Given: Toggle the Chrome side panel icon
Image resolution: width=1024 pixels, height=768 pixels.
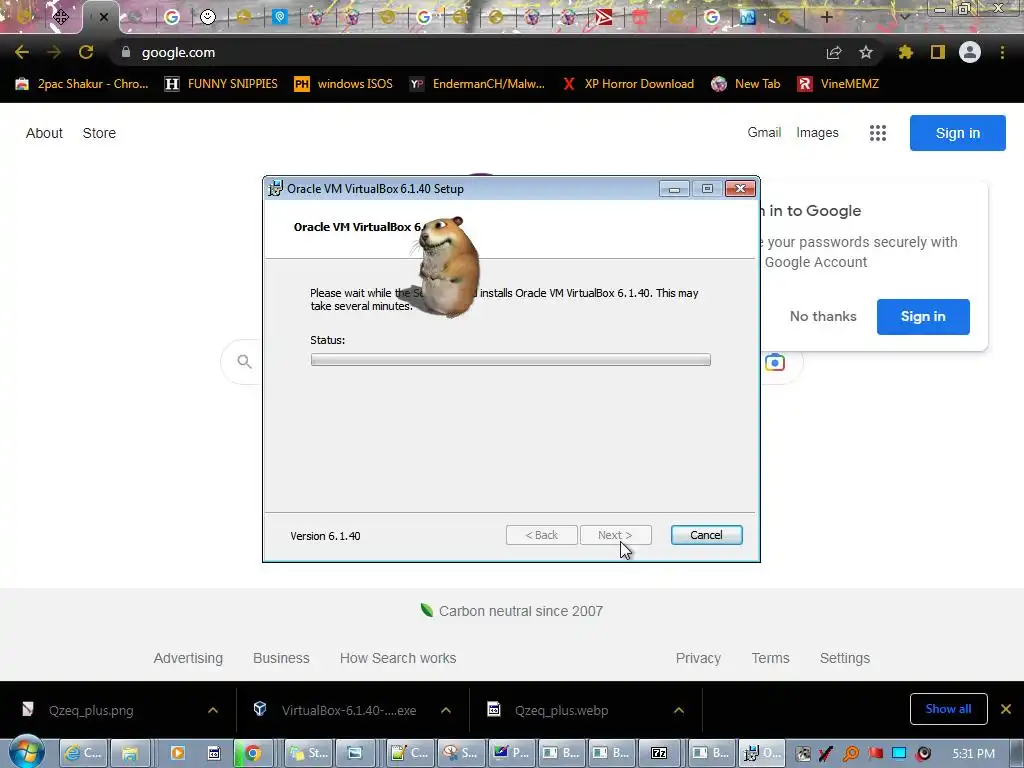Looking at the screenshot, I should [x=938, y=52].
